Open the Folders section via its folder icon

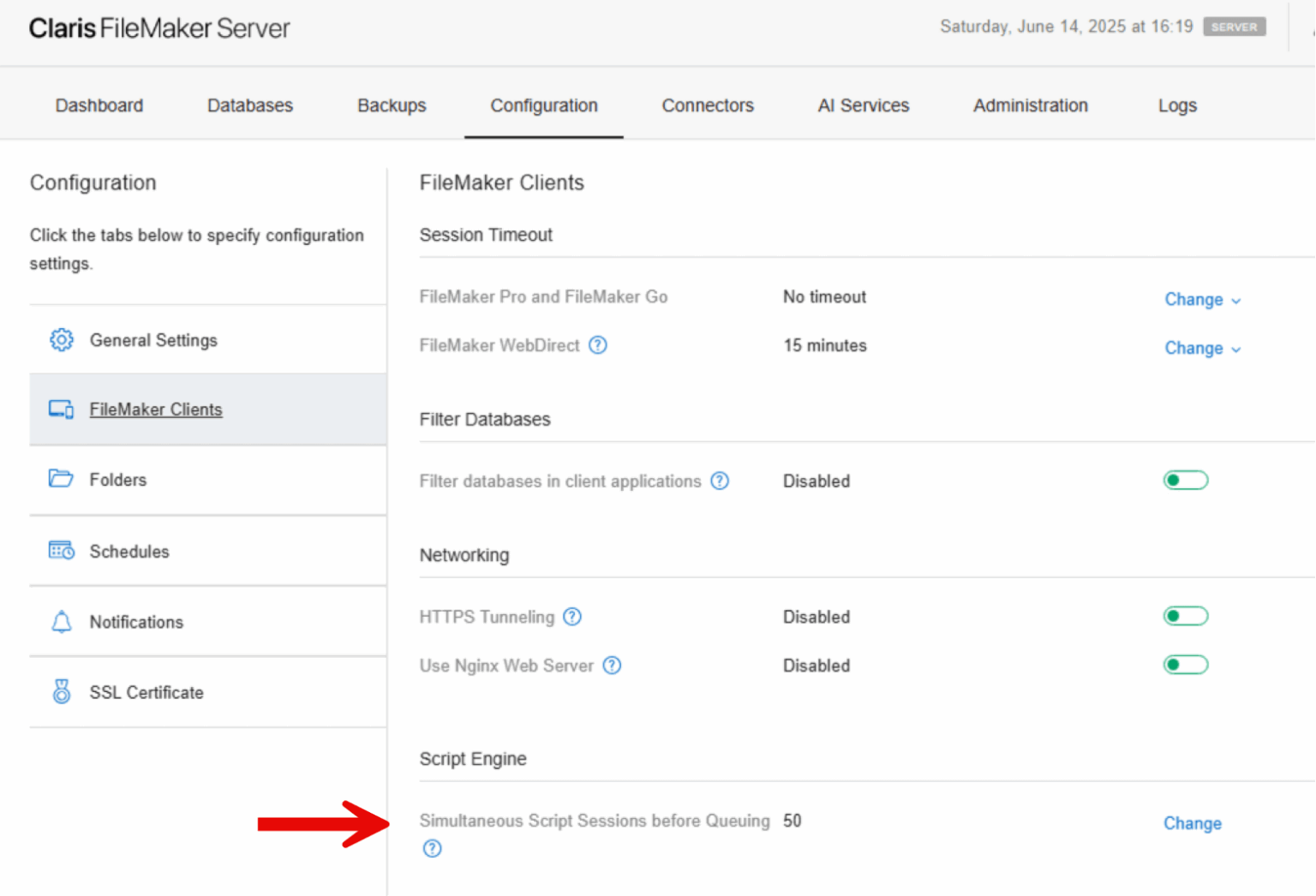click(61, 480)
